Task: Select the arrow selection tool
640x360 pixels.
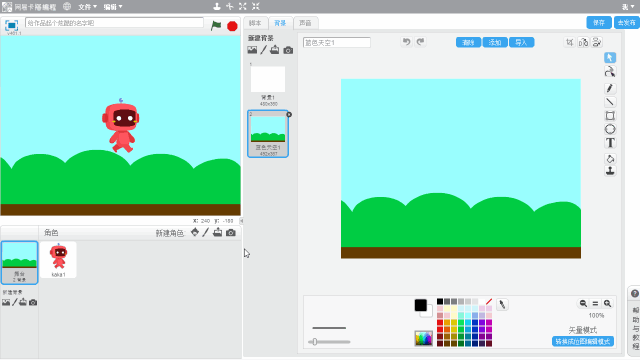Action: pos(610,58)
